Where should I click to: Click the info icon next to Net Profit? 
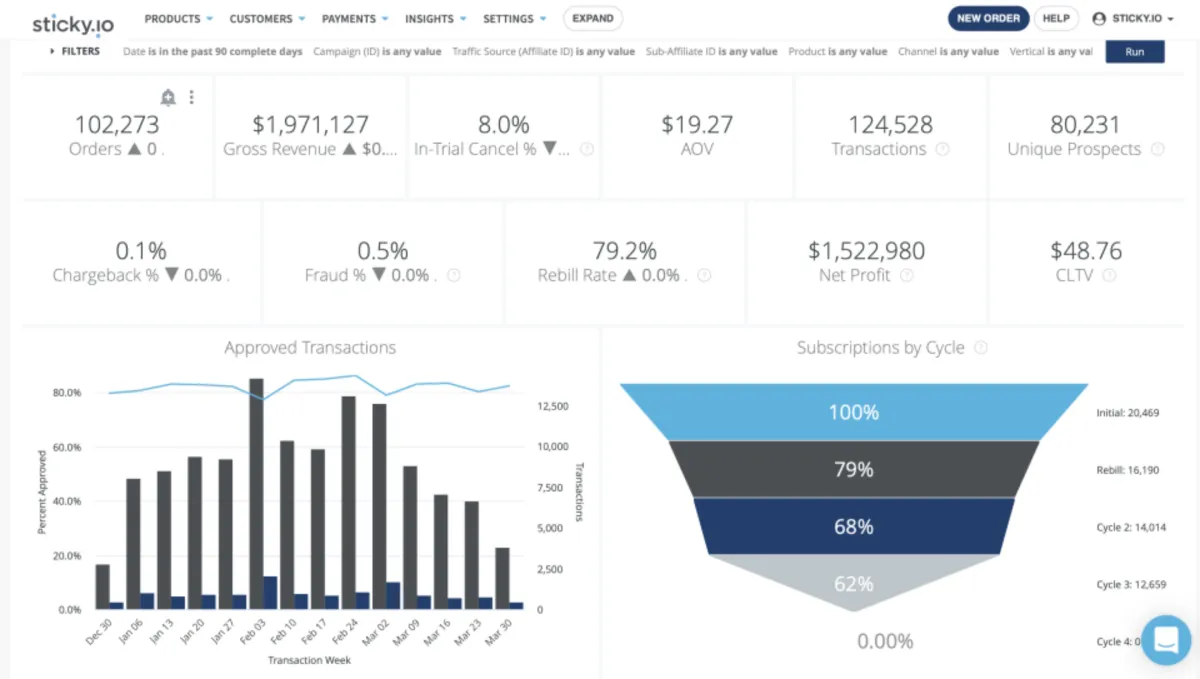pyautogui.click(x=906, y=275)
